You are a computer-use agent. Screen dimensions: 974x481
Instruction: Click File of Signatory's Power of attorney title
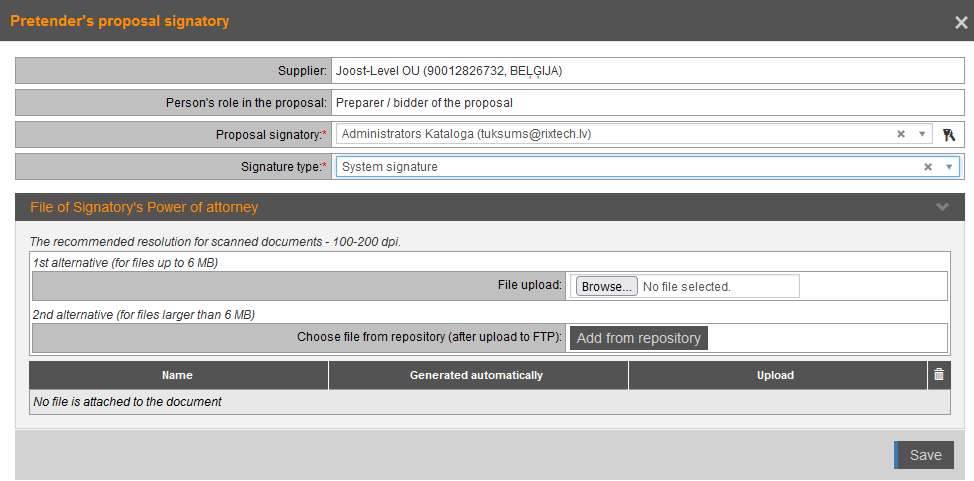tap(144, 207)
